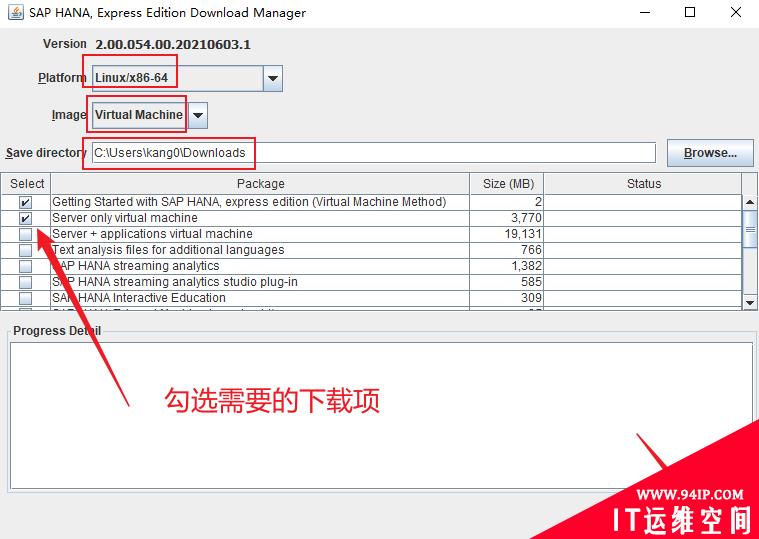Click the Select column header
Viewport: 759px width, 539px height.
click(x=26, y=184)
